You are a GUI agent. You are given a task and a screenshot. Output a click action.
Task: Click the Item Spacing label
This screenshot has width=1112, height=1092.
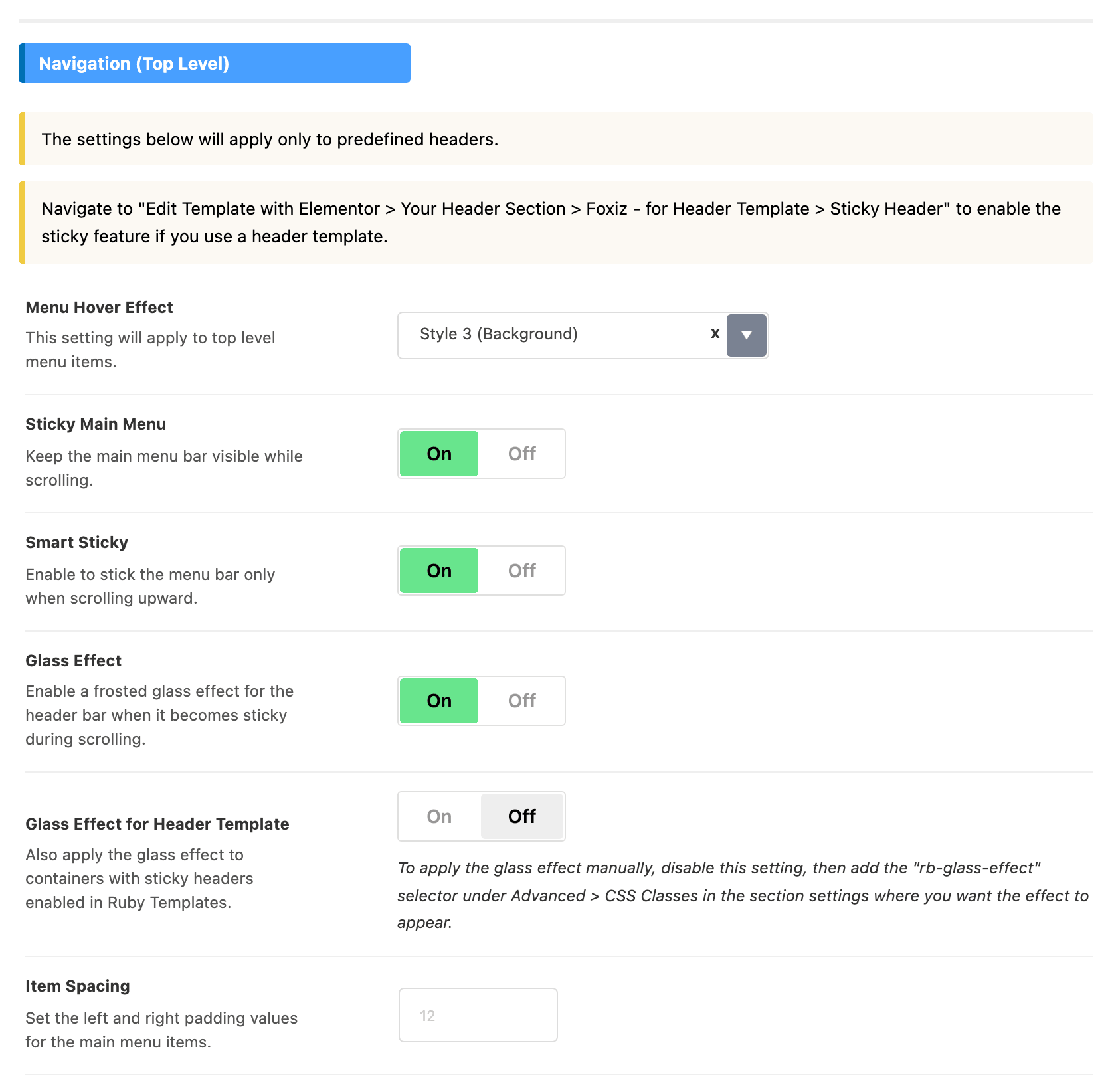pos(78,986)
